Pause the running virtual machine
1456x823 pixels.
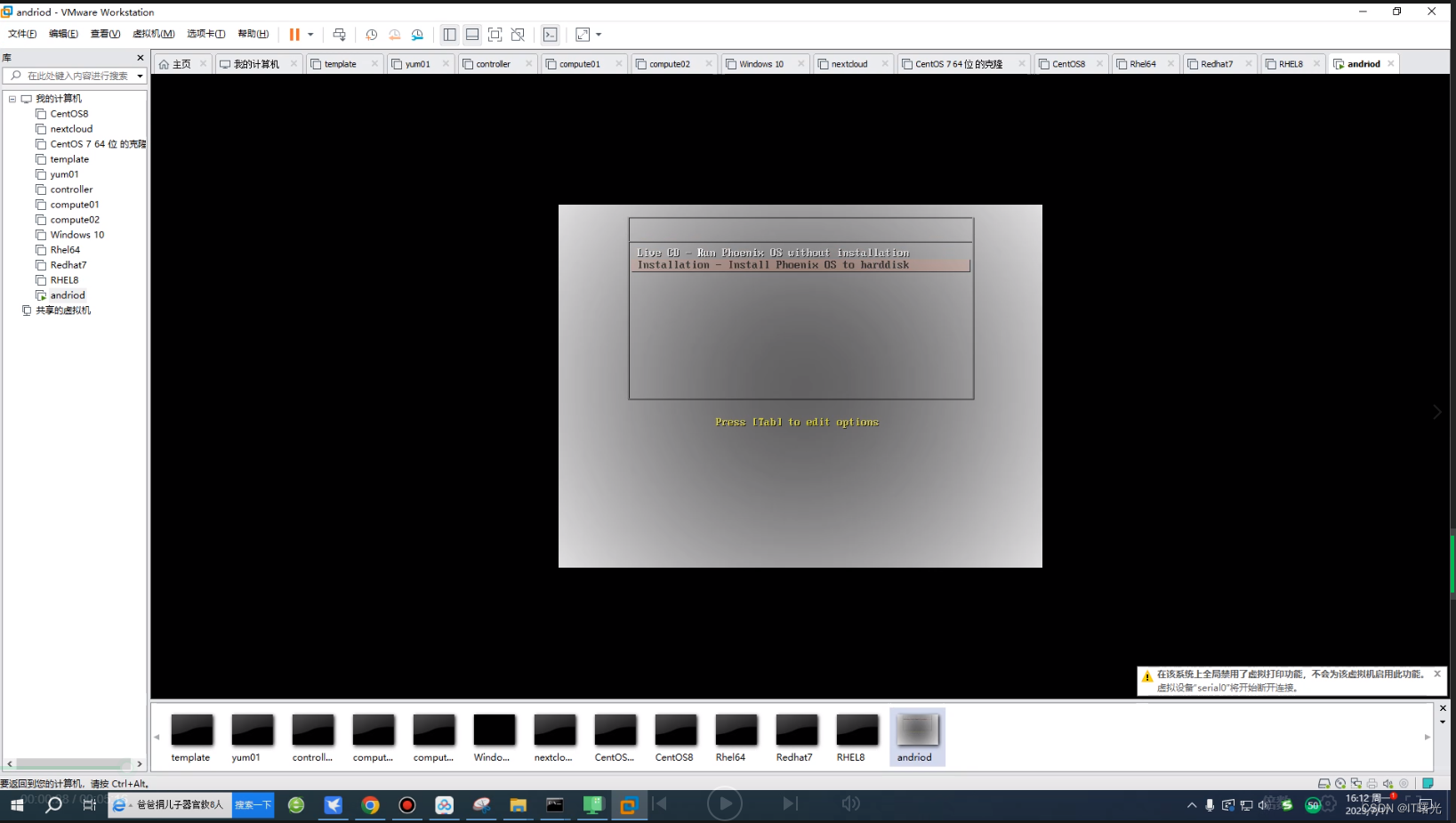click(294, 35)
